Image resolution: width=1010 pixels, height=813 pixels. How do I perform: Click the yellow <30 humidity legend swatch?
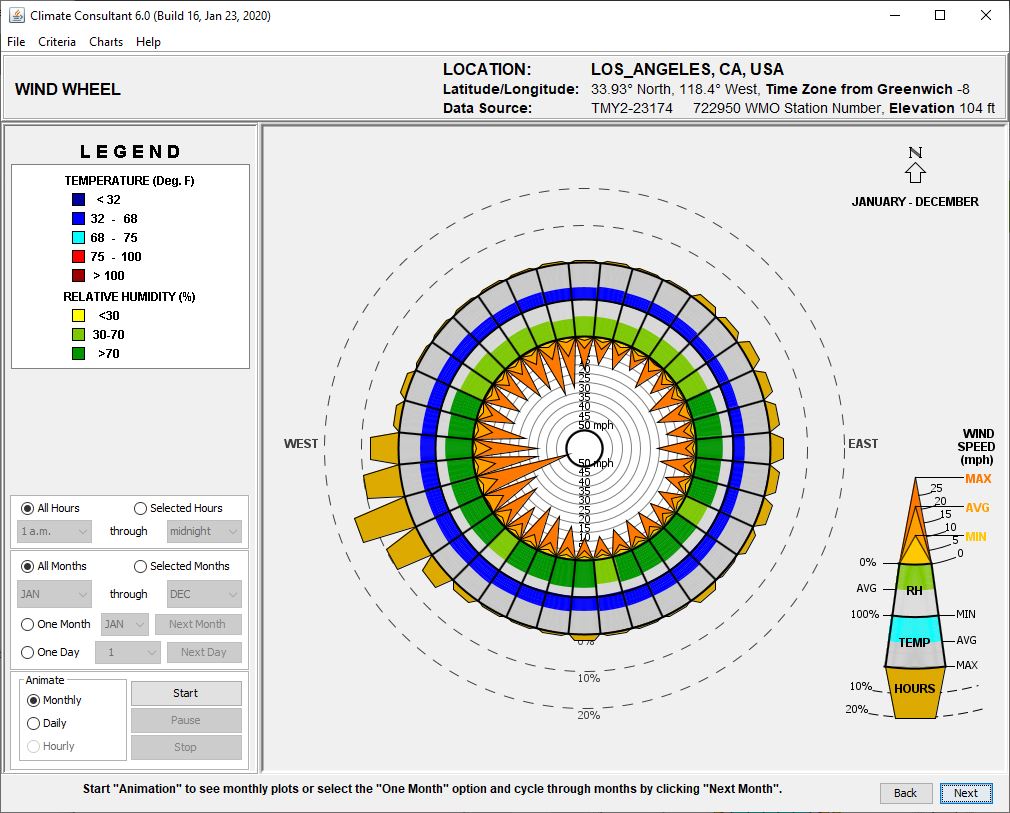[78, 316]
